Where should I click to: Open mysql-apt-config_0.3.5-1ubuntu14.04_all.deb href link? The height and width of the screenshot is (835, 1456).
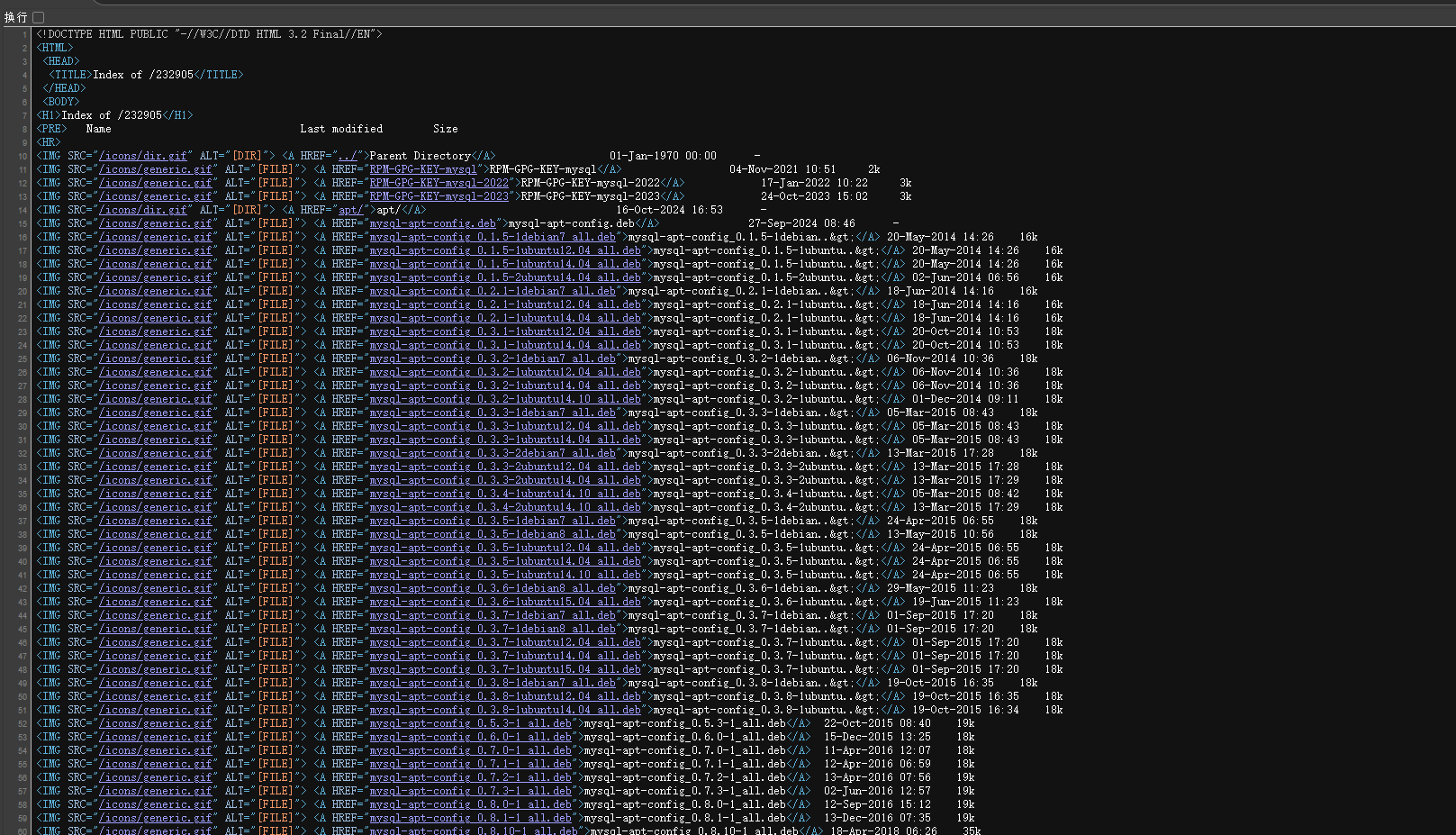click(x=505, y=561)
